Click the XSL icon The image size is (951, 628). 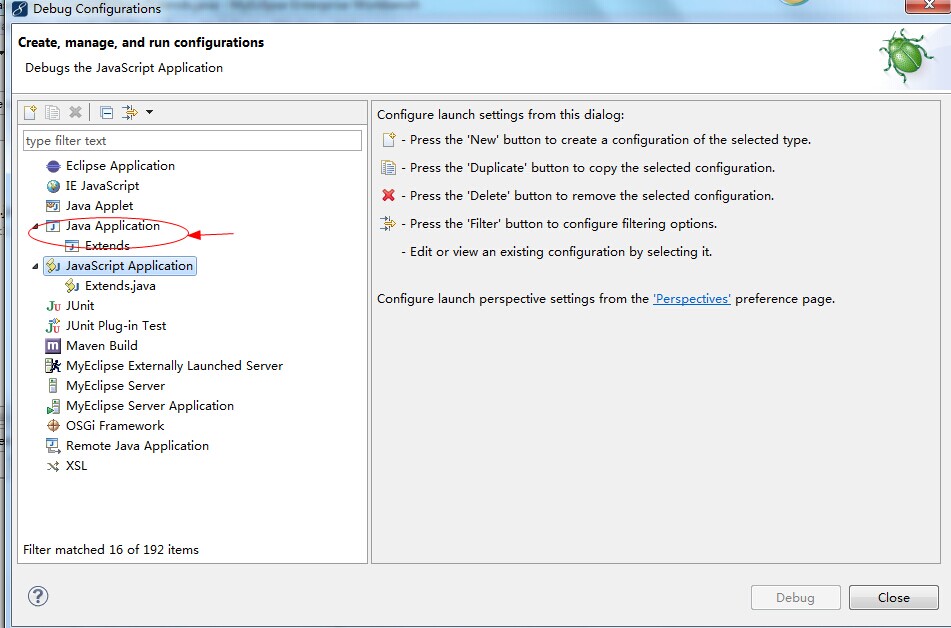pos(53,466)
